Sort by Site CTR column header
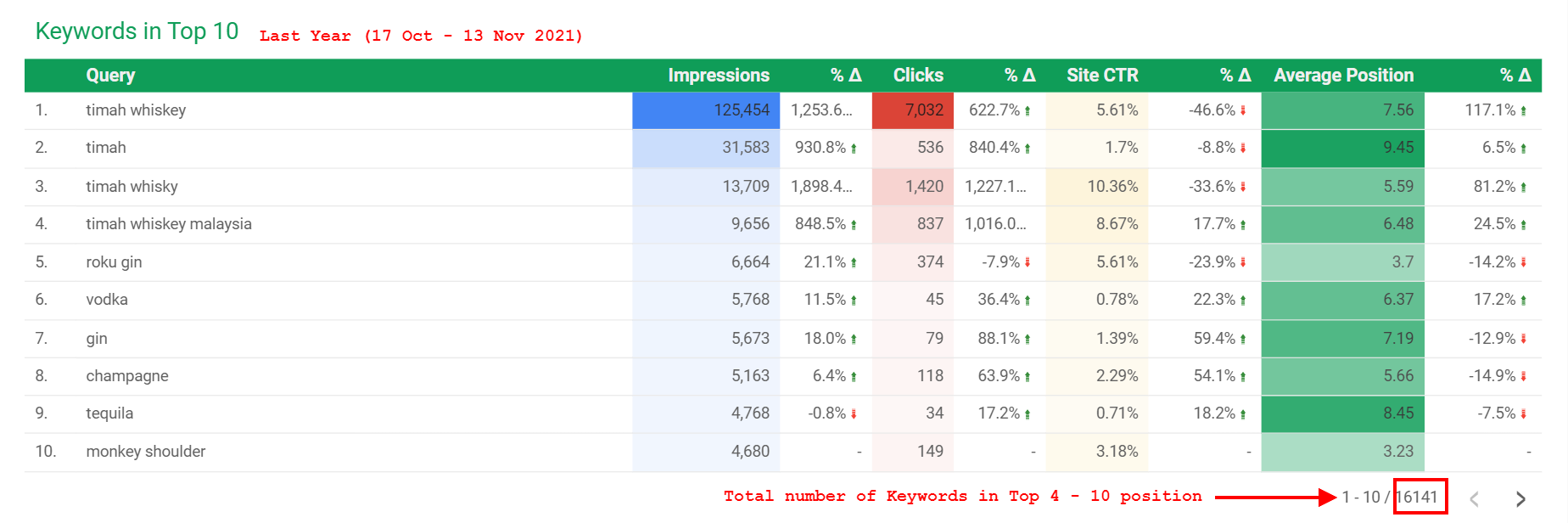The height and width of the screenshot is (523, 1568). coord(1102,76)
